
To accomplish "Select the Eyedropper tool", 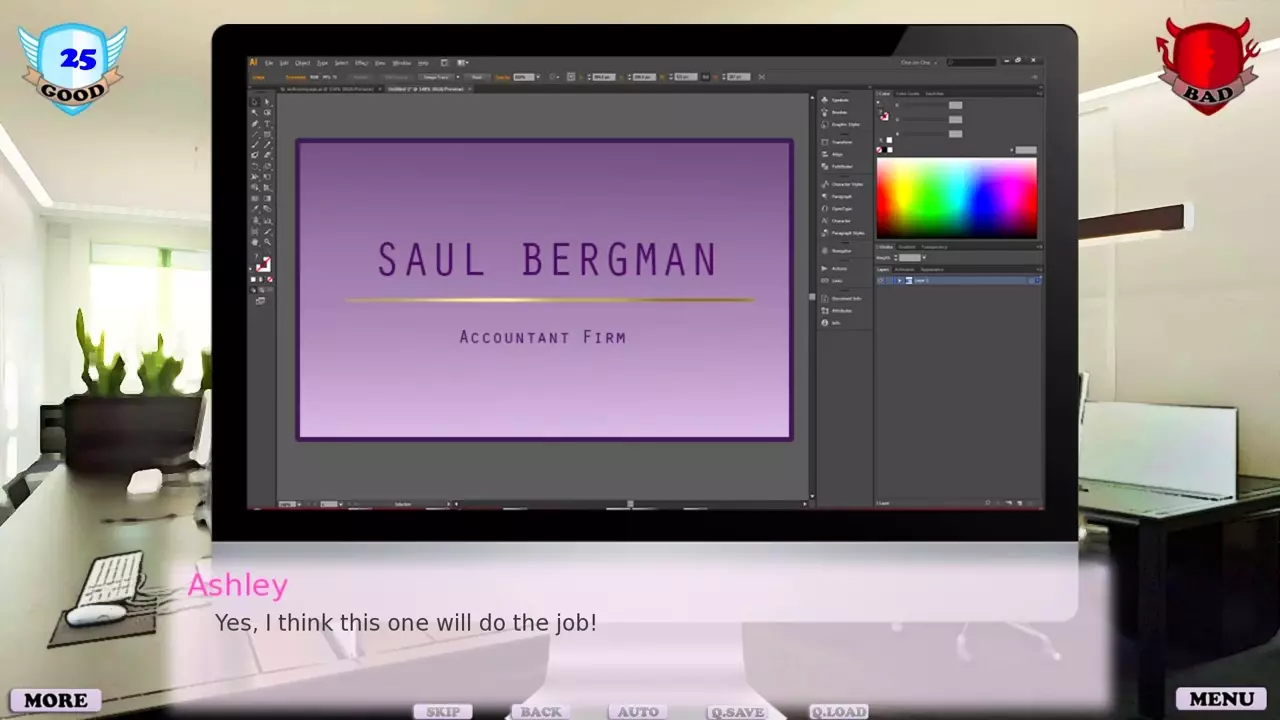I will click(x=254, y=209).
